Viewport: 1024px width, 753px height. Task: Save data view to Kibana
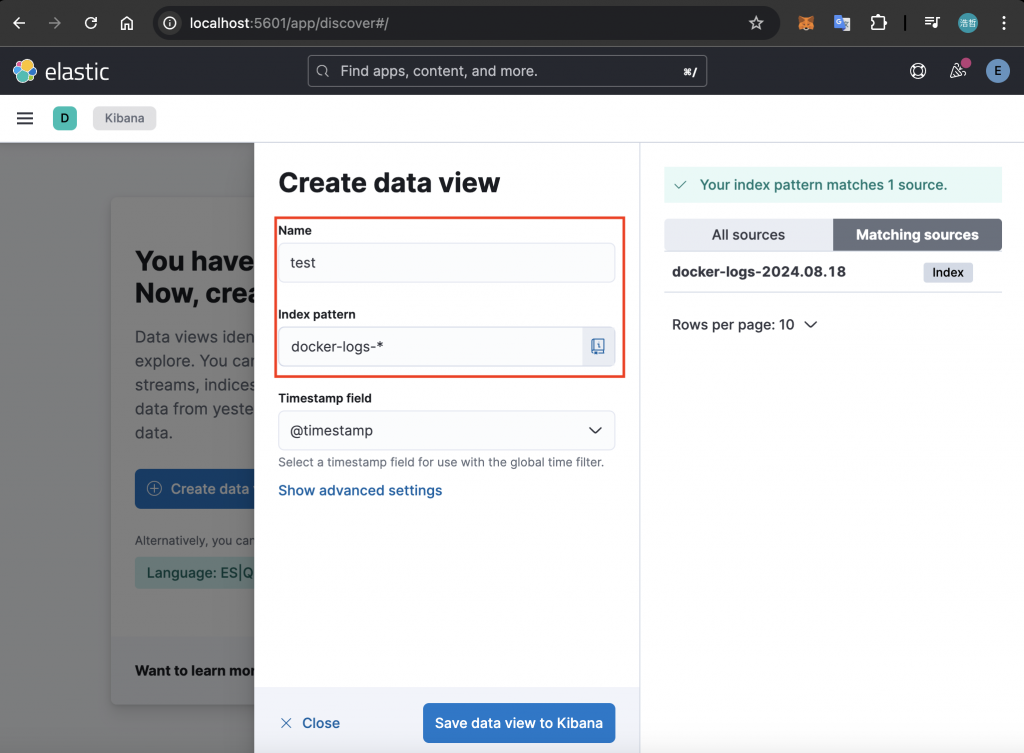click(519, 723)
